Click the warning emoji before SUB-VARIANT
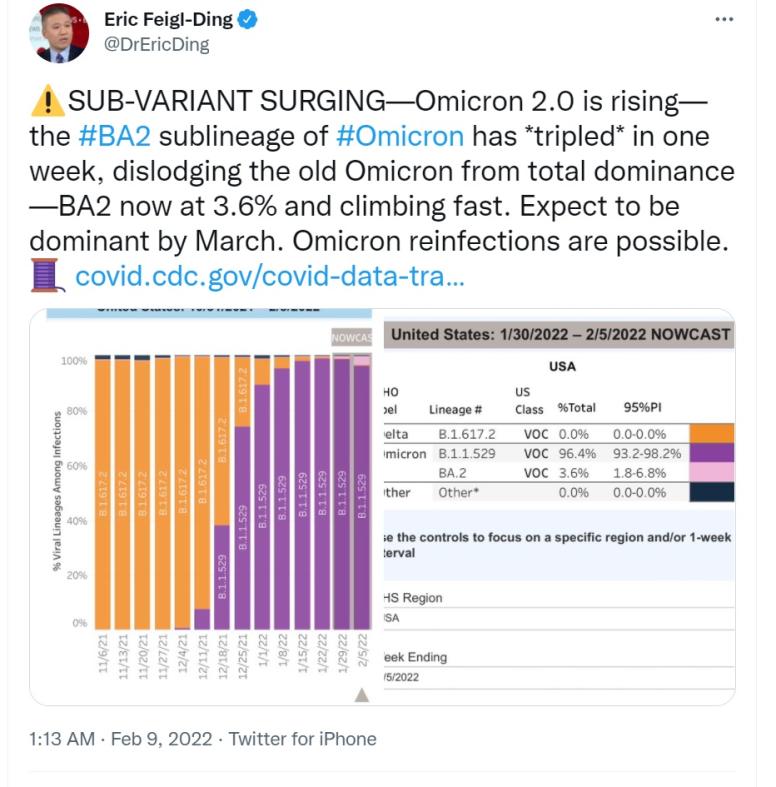 (x=47, y=101)
